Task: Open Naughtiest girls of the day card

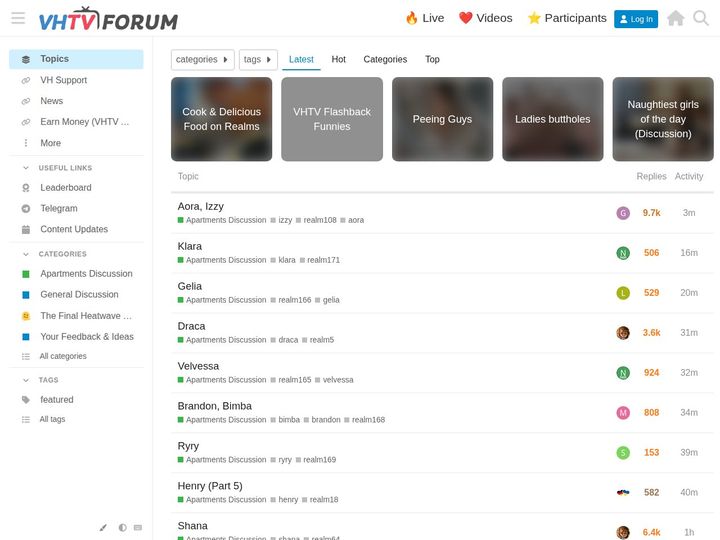Action: pyautogui.click(x=663, y=119)
